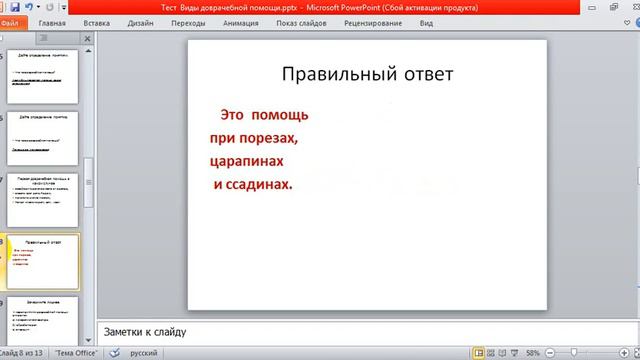Click the Redo/Repeat icon
This screenshot has height=360, width=640.
coord(50,7)
